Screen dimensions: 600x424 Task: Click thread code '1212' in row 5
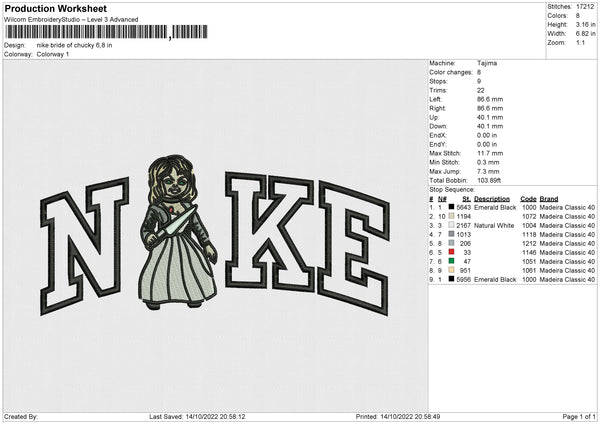(x=529, y=243)
